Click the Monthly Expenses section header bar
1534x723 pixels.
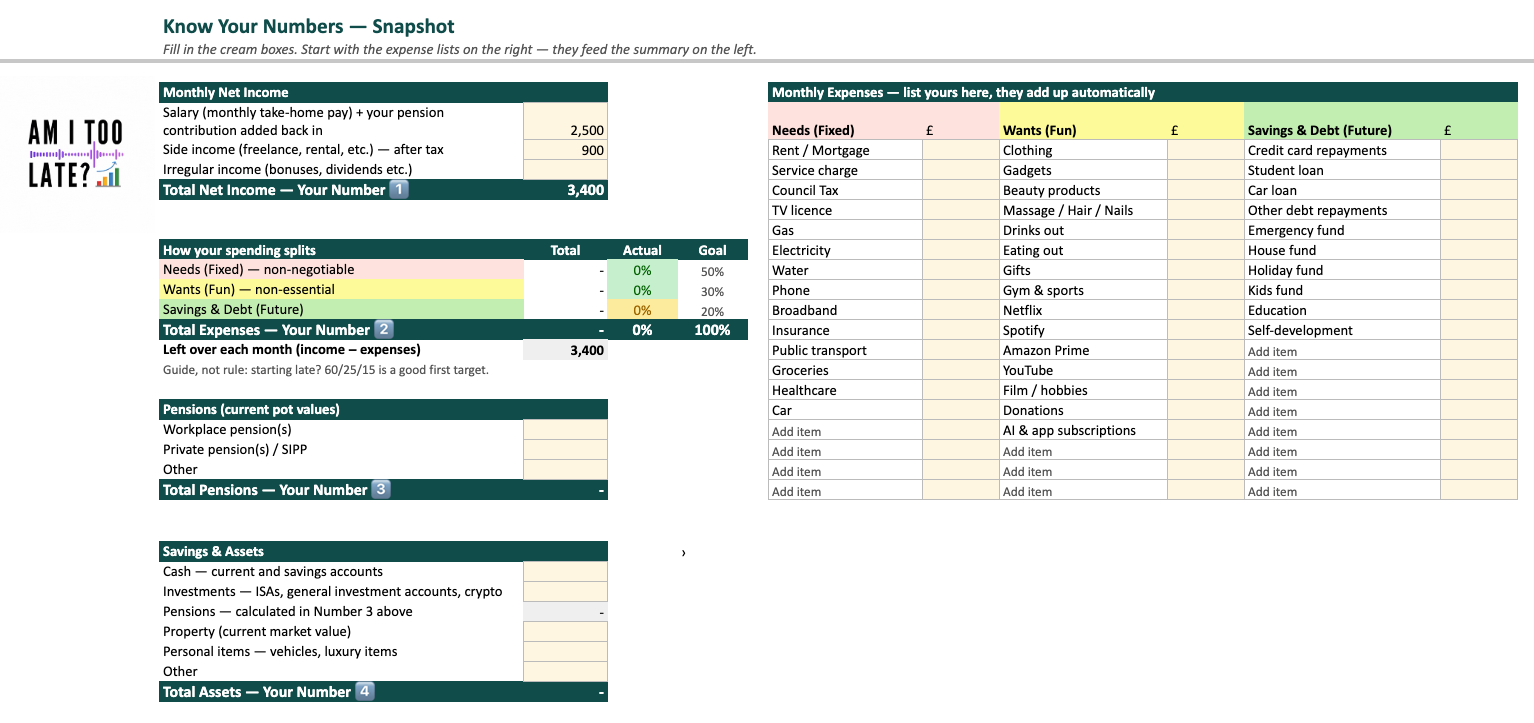[x=1143, y=92]
